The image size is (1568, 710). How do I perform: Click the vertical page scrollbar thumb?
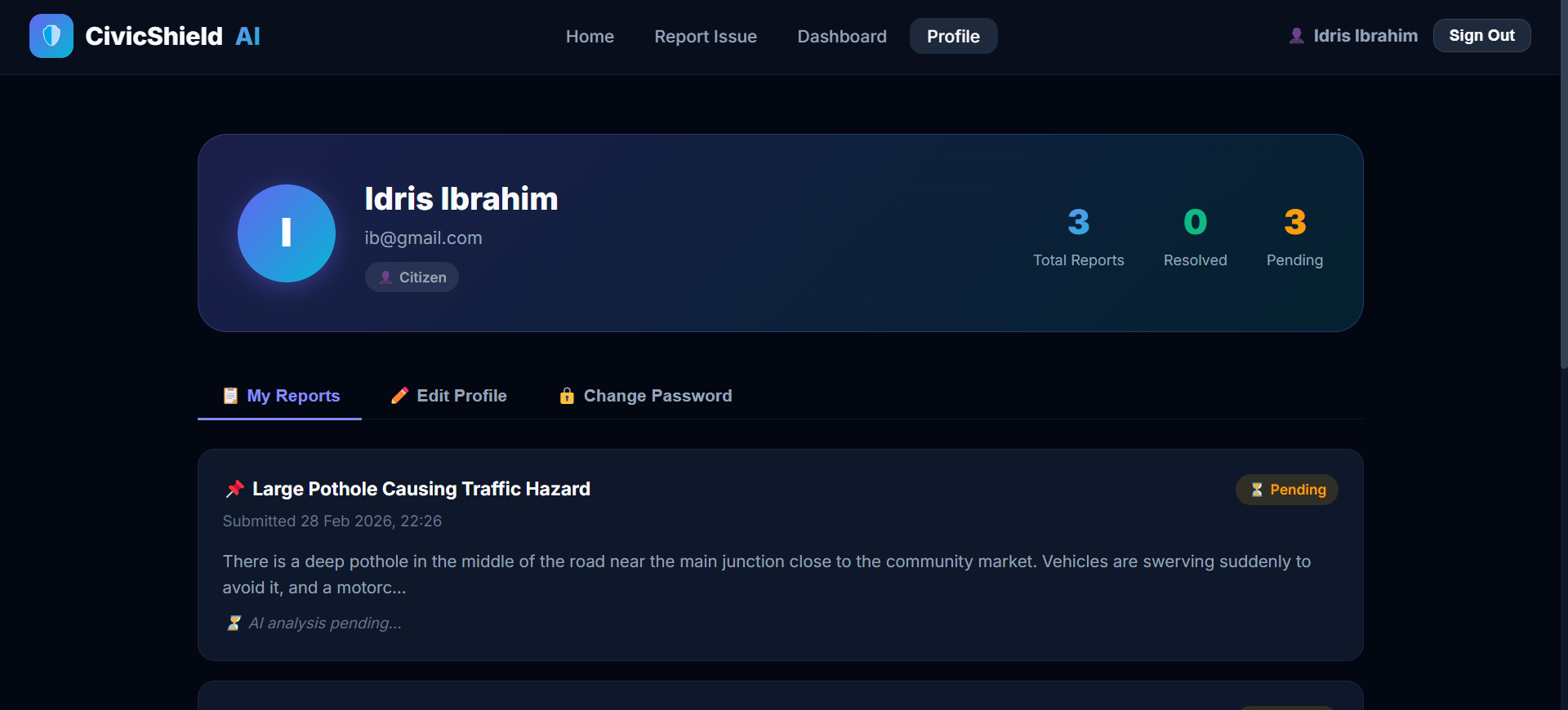point(1563,184)
